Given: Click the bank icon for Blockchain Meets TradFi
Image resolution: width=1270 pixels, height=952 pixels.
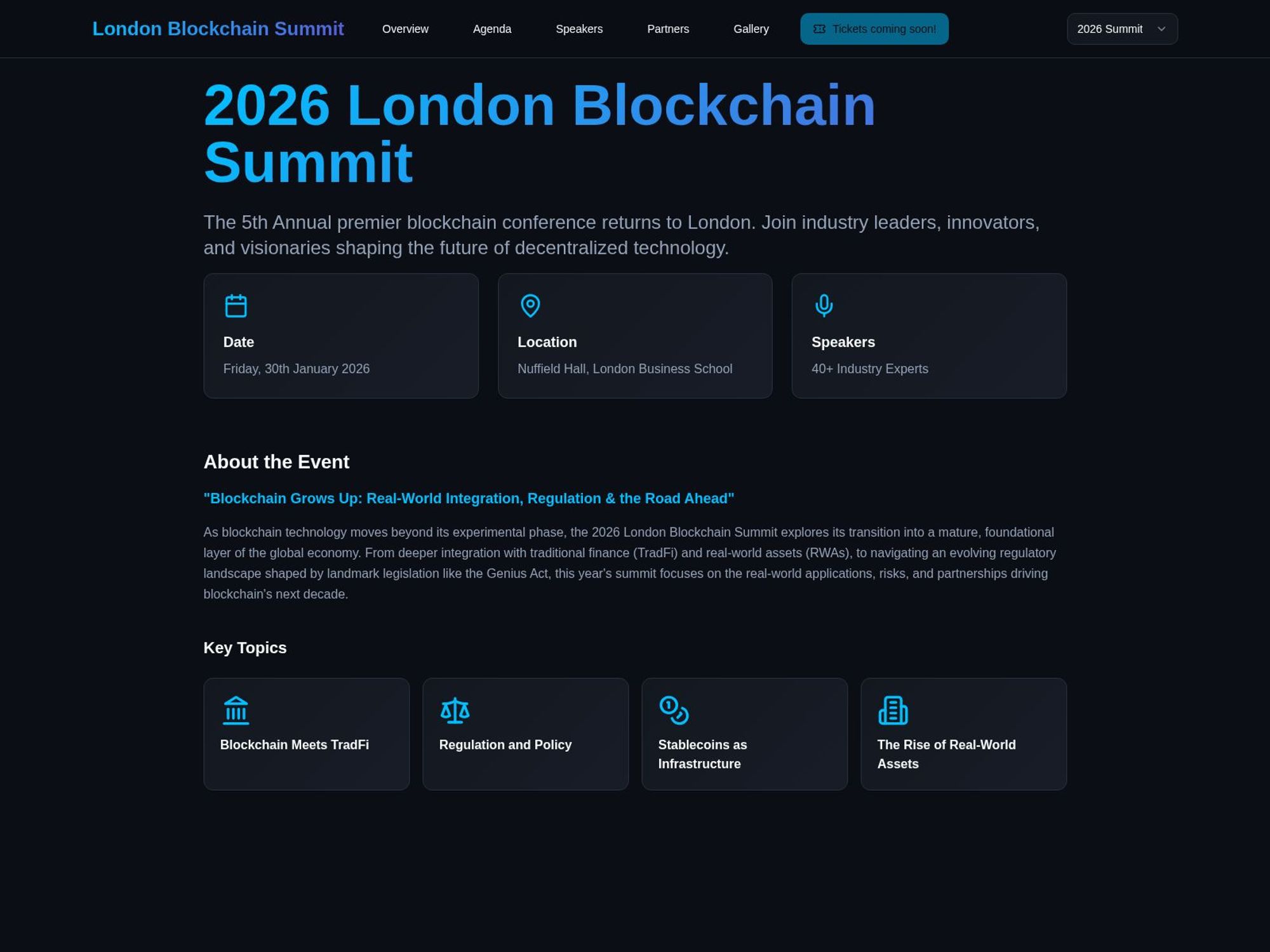Looking at the screenshot, I should click(236, 710).
